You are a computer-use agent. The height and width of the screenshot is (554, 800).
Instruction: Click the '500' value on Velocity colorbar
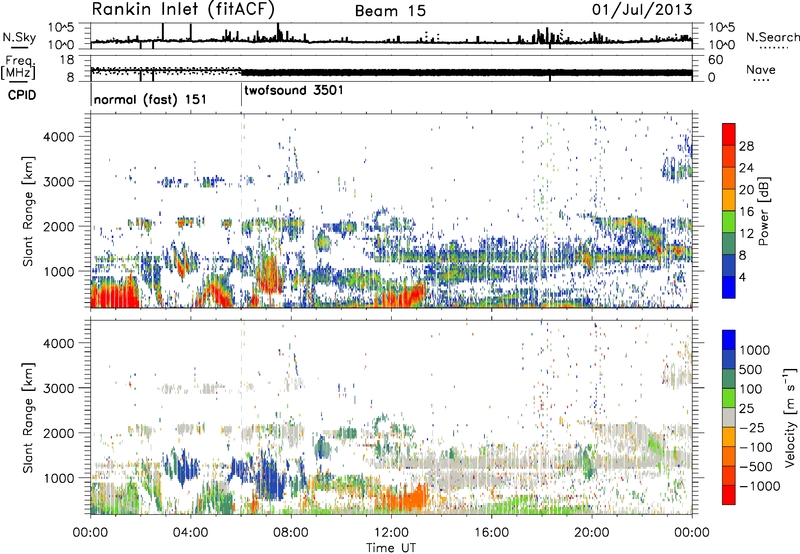(753, 370)
